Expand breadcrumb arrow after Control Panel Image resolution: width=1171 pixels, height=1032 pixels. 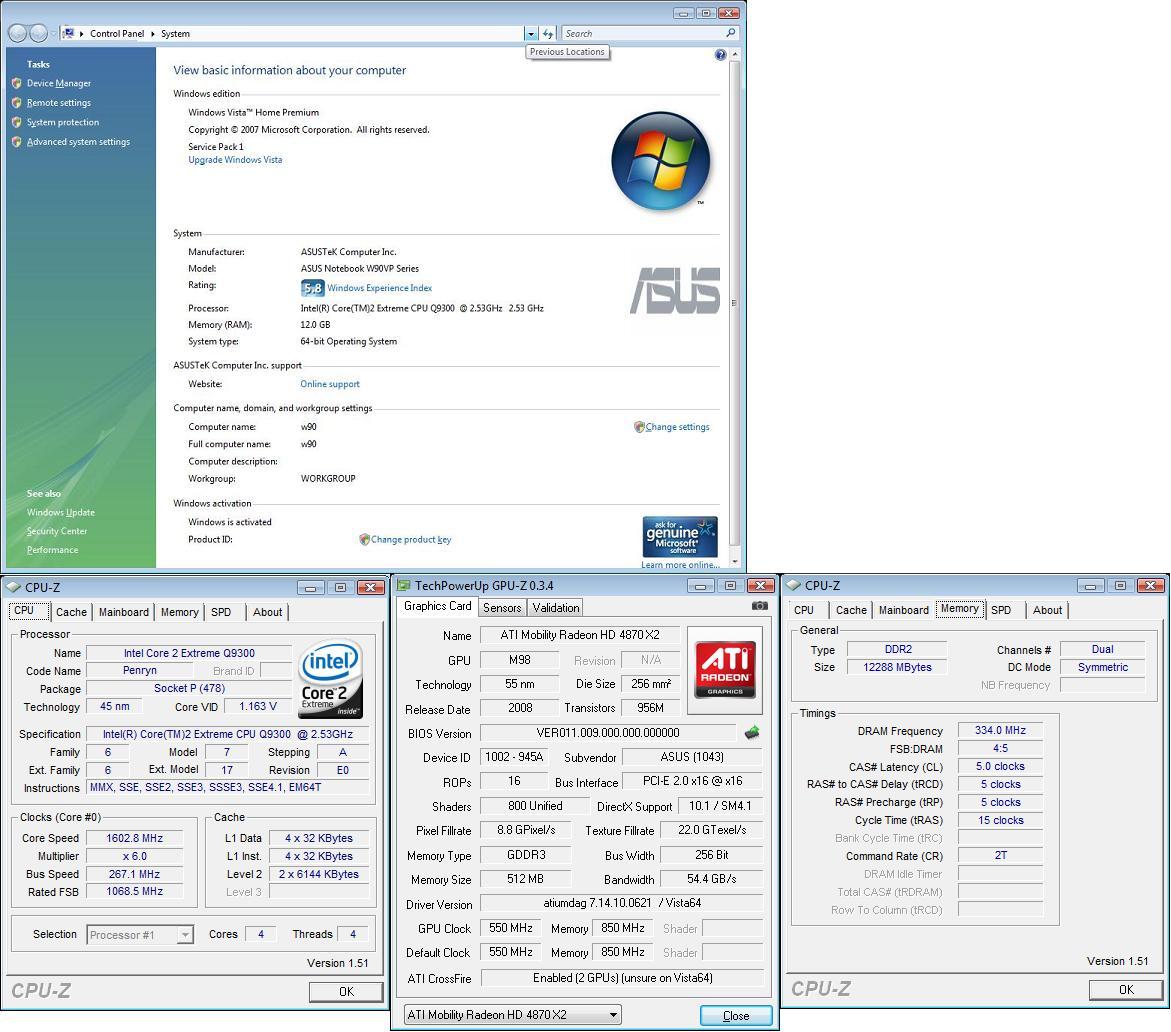pyautogui.click(x=152, y=34)
